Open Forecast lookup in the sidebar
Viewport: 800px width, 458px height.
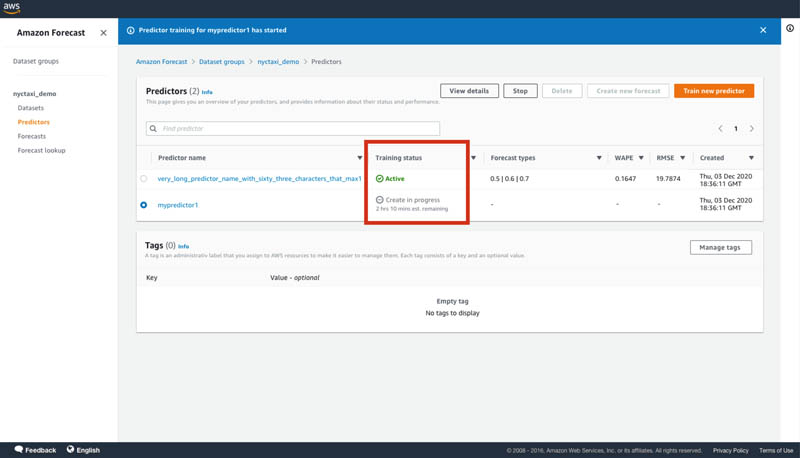tap(41, 151)
